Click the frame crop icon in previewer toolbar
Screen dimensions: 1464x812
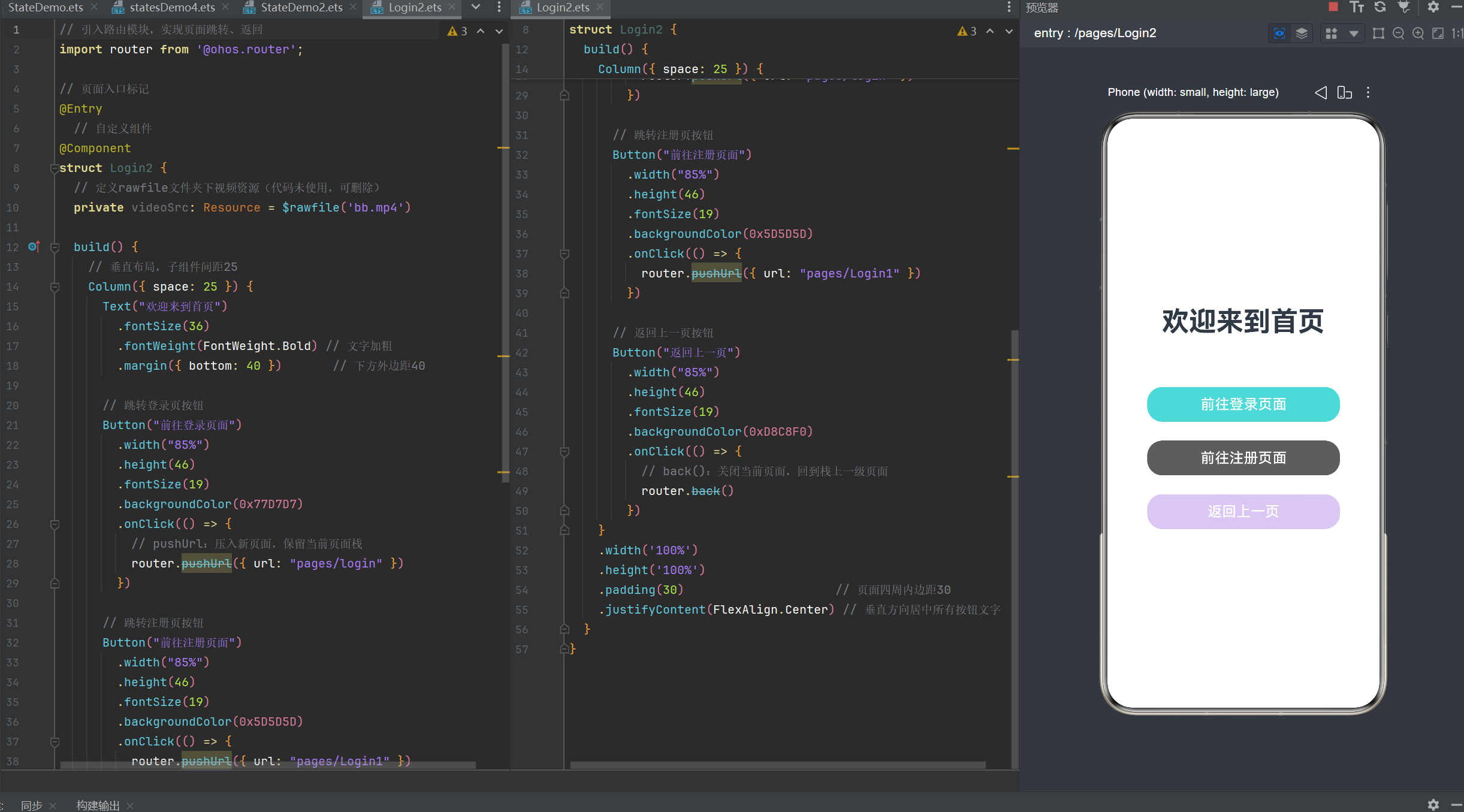(1378, 34)
